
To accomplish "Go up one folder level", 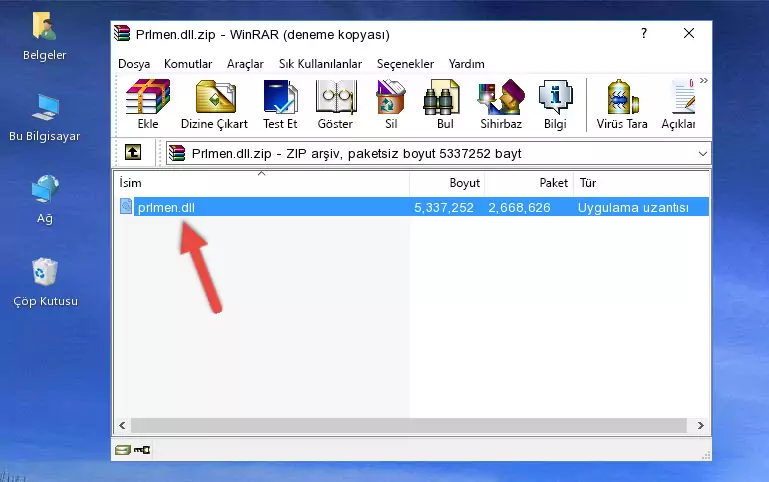I will click(x=133, y=152).
